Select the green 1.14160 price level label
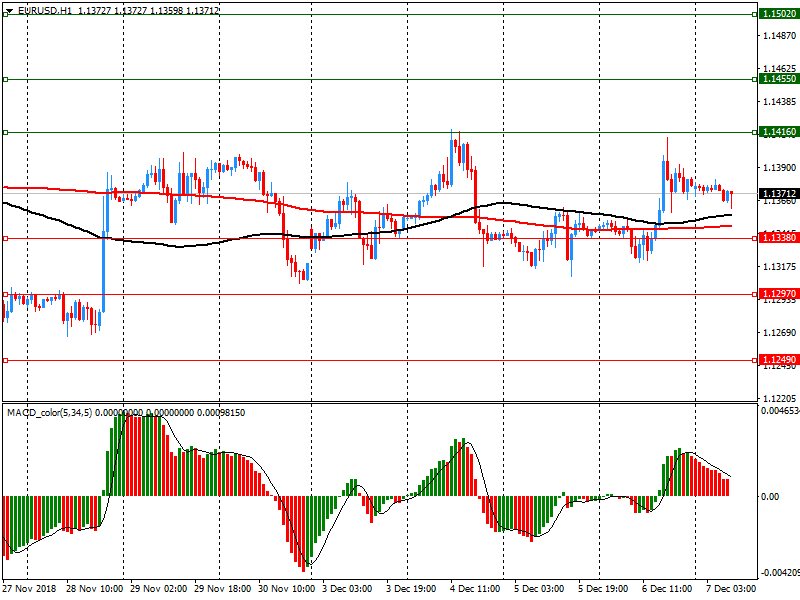Image resolution: width=800 pixels, height=600 pixels. 778,132
